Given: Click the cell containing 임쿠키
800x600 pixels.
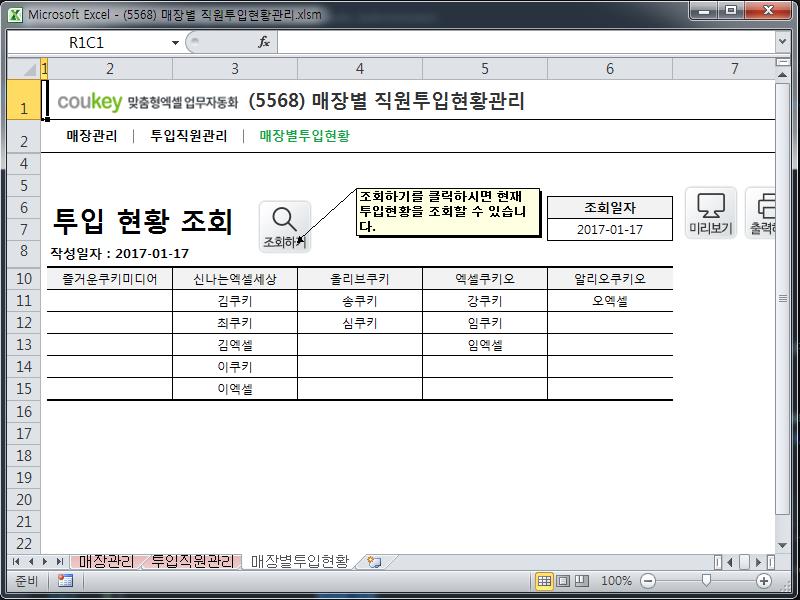Looking at the screenshot, I should coord(485,323).
